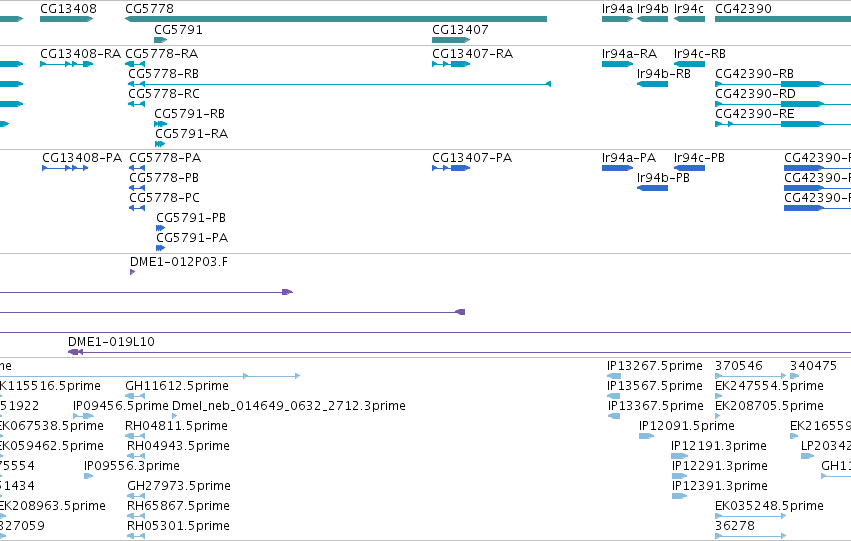Select the IP12191.3prime EST

click(x=679, y=456)
